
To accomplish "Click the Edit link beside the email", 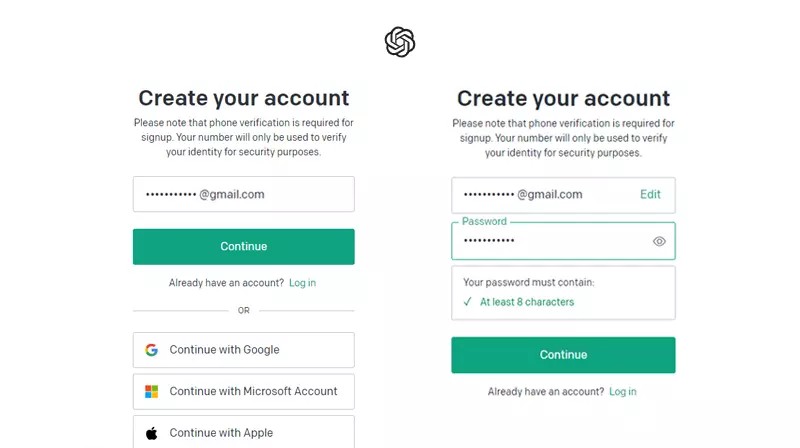I will pyautogui.click(x=650, y=194).
